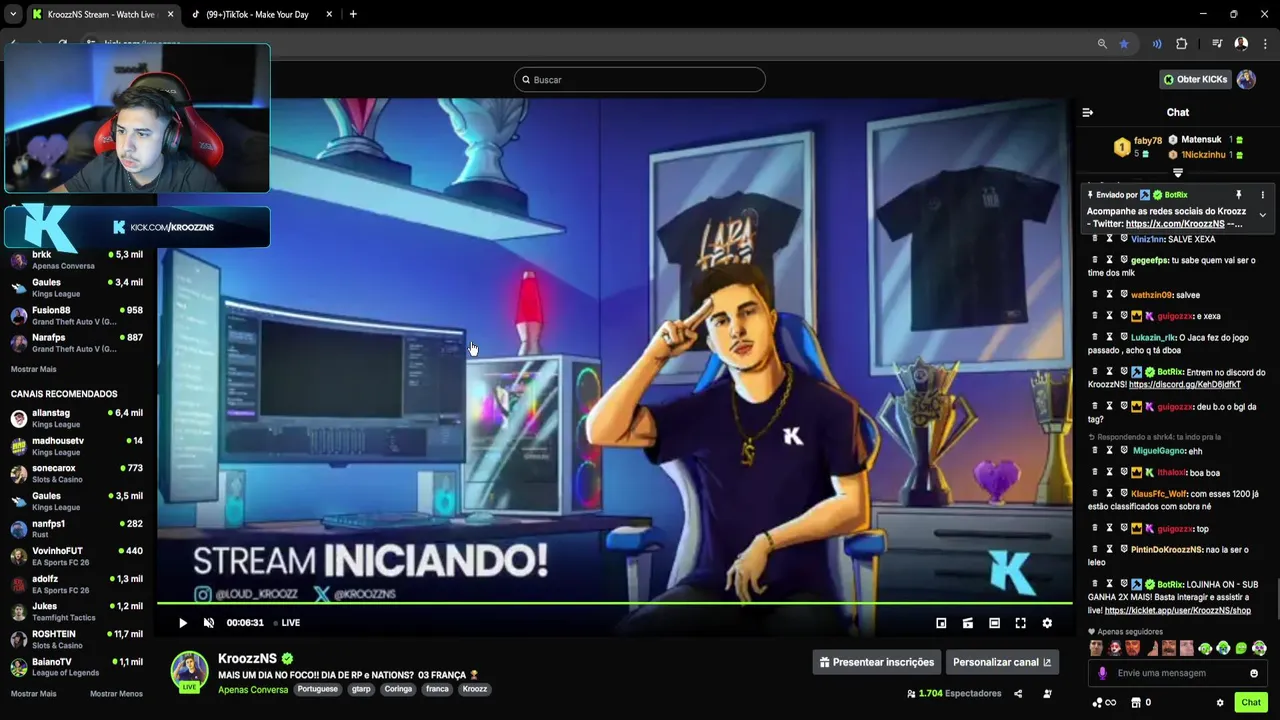Open video player settings gear
This screenshot has width=1280, height=720.
[x=1047, y=623]
